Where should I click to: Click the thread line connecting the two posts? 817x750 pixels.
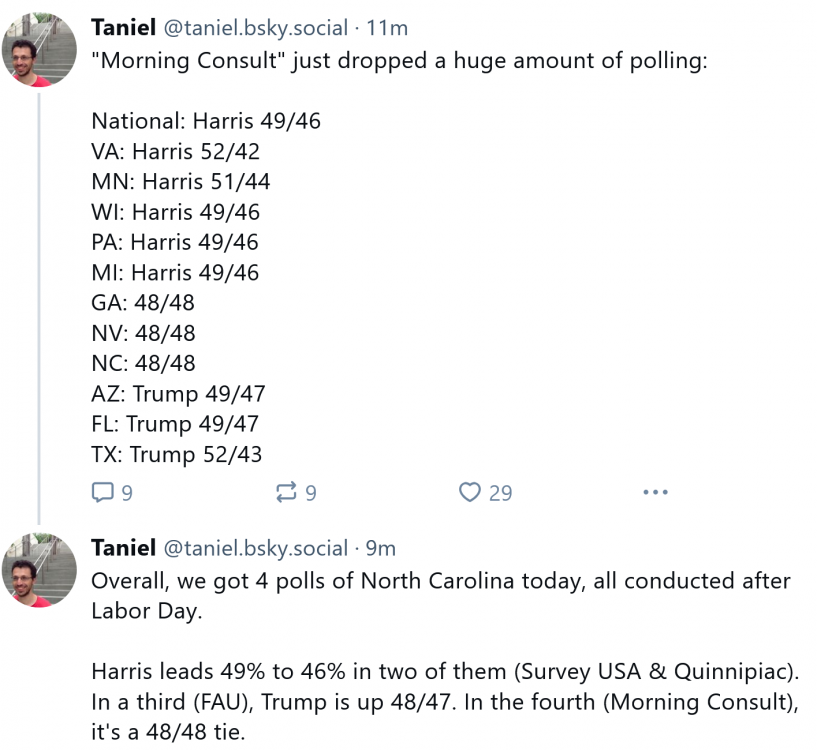pos(39,300)
